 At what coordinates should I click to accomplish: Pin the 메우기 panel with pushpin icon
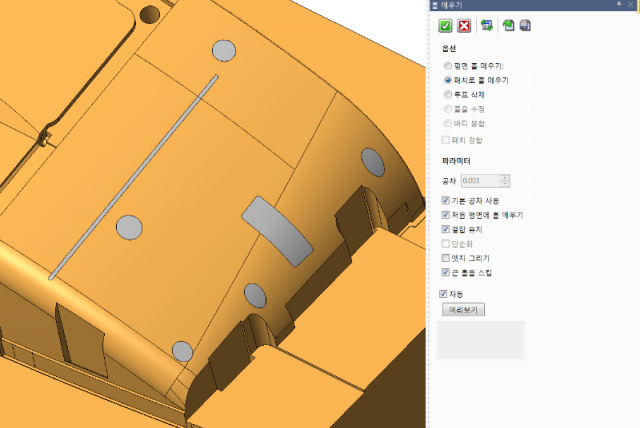tap(619, 5)
